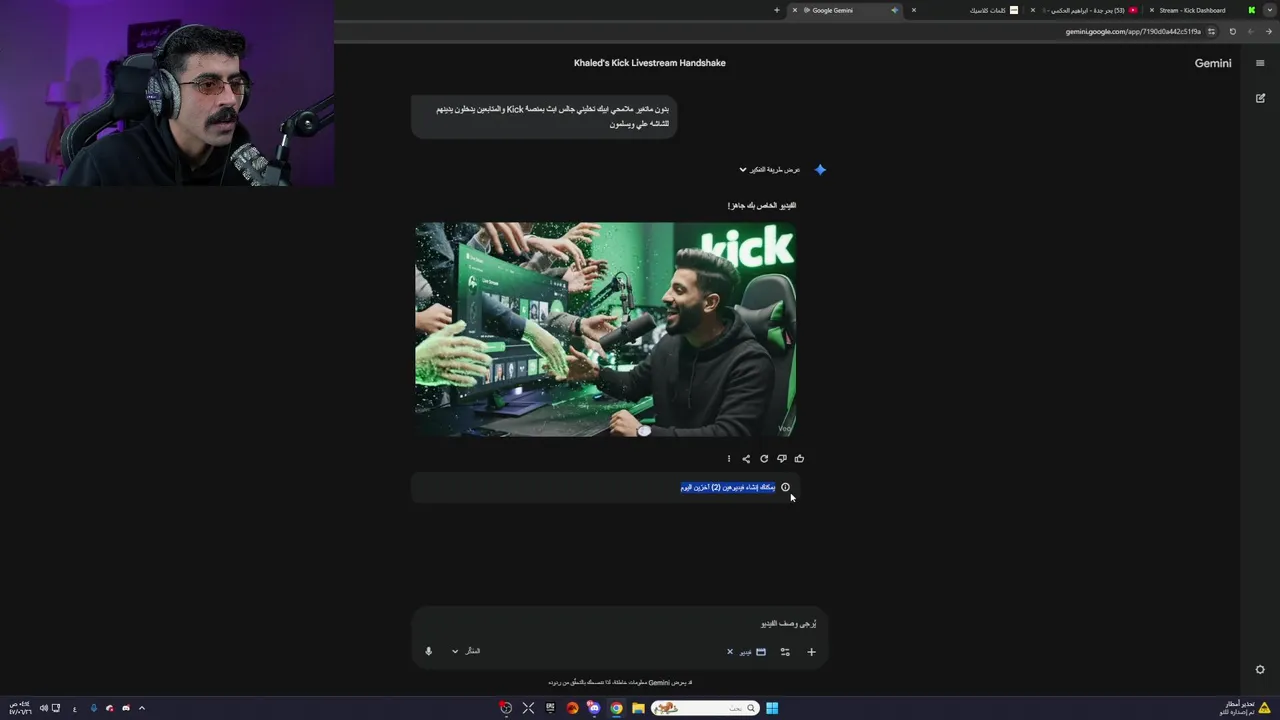Remove the video tool chip with X
Image resolution: width=1280 pixels, height=720 pixels.
[730, 652]
